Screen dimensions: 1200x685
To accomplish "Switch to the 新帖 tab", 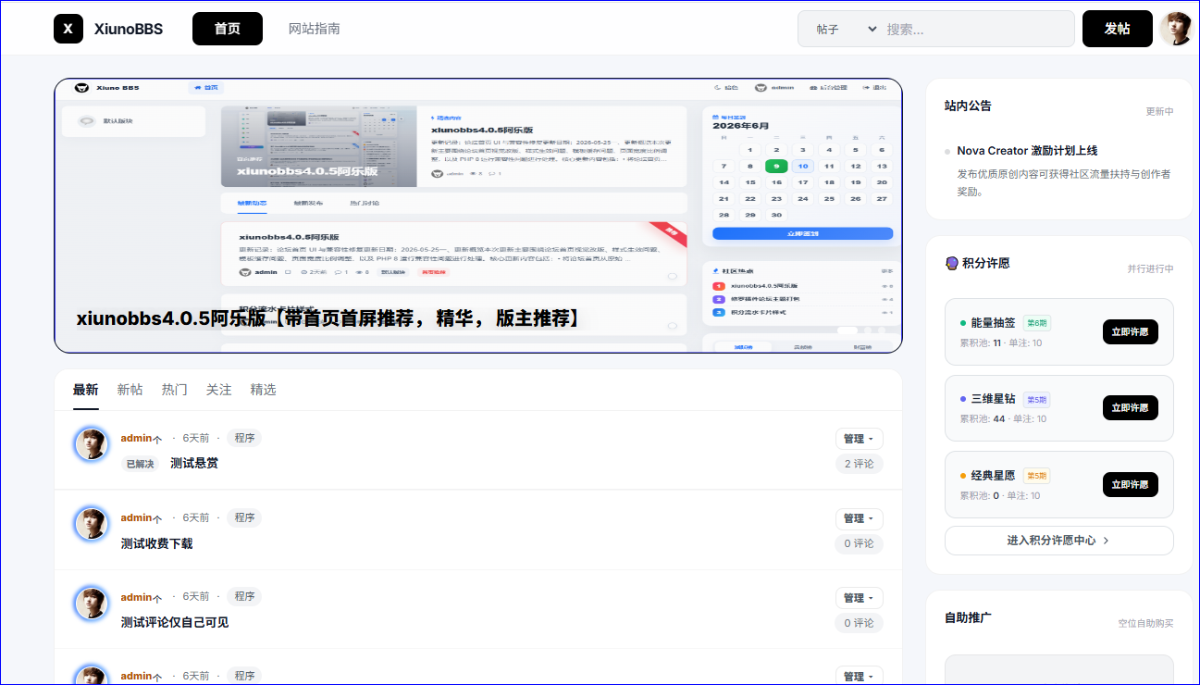I will pos(130,390).
